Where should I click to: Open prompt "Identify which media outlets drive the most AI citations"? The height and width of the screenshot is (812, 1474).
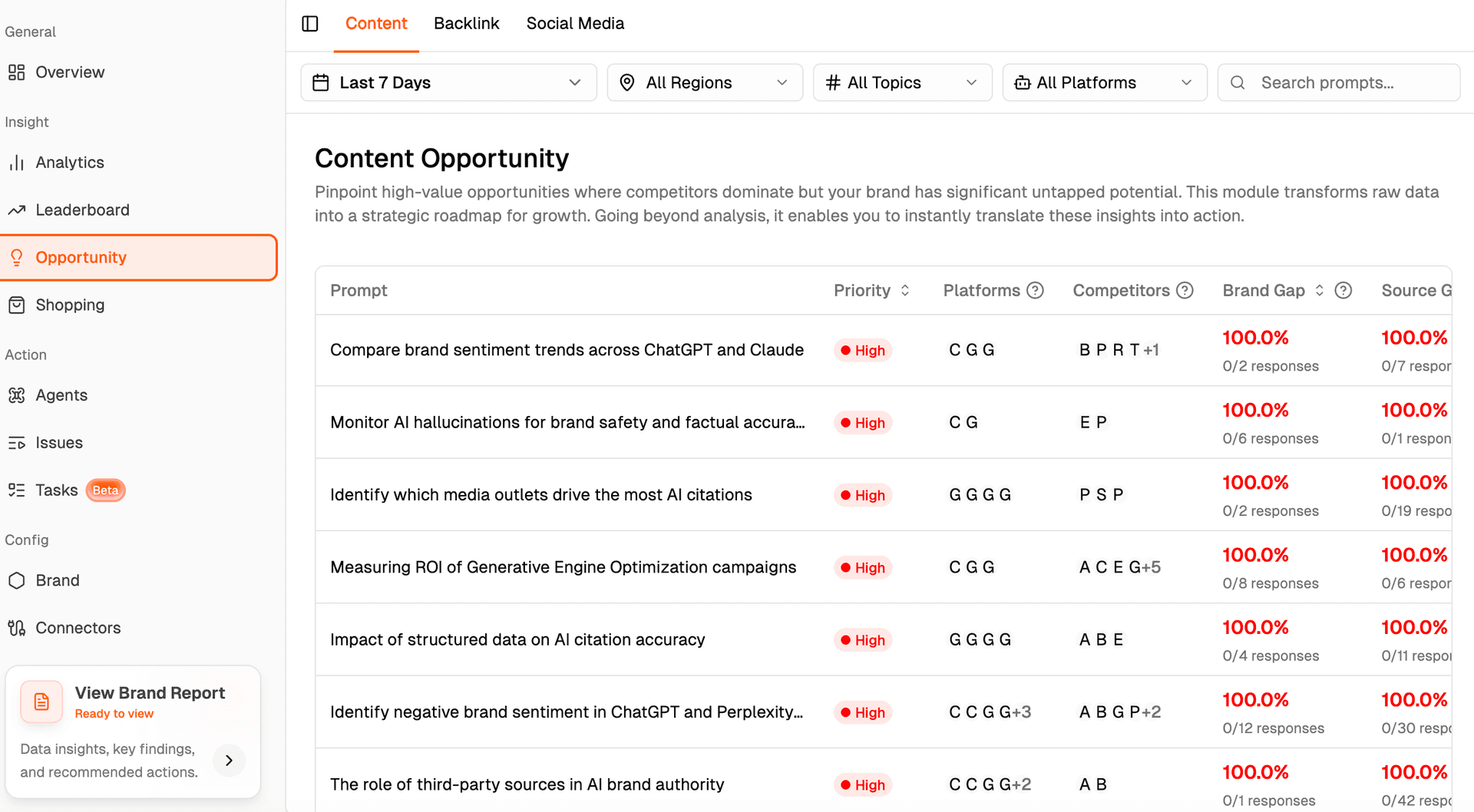point(541,495)
